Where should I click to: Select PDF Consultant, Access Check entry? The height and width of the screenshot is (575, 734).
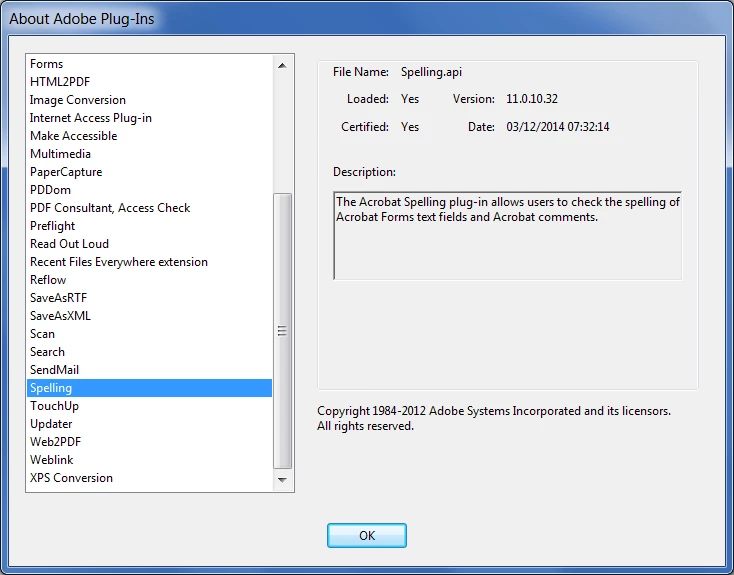149,208
